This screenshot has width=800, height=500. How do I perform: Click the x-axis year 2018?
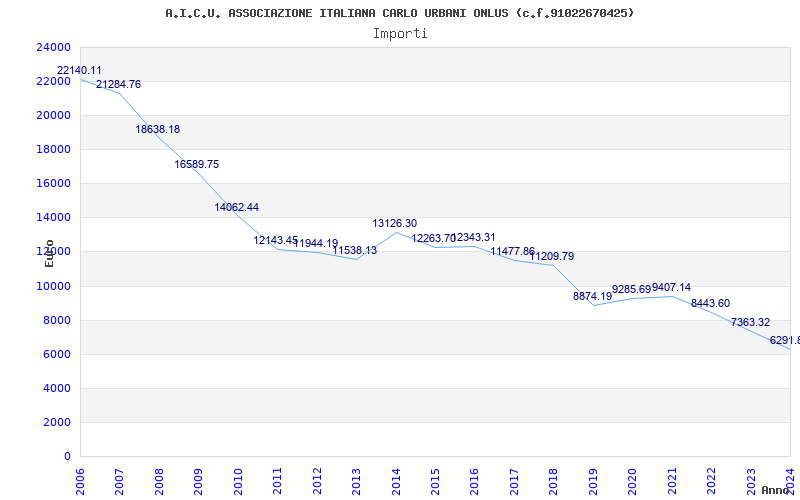point(554,481)
